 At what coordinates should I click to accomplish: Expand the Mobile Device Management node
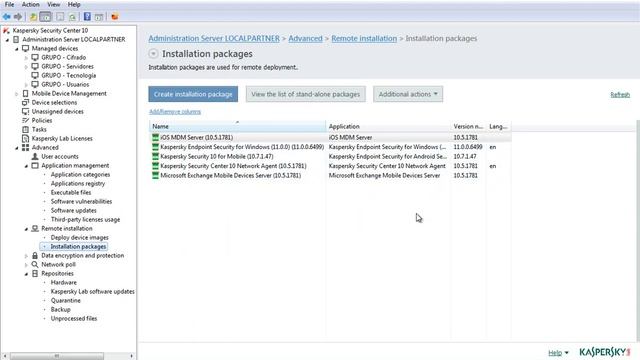coord(17,94)
